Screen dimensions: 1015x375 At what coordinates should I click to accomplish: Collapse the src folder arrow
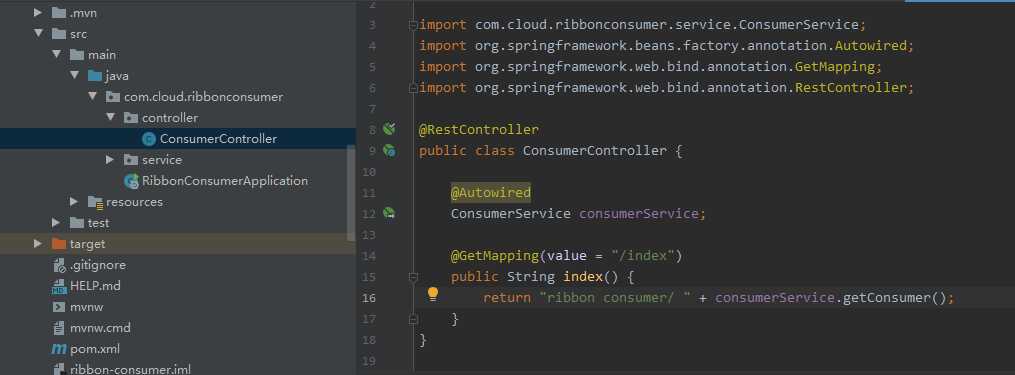[x=38, y=33]
